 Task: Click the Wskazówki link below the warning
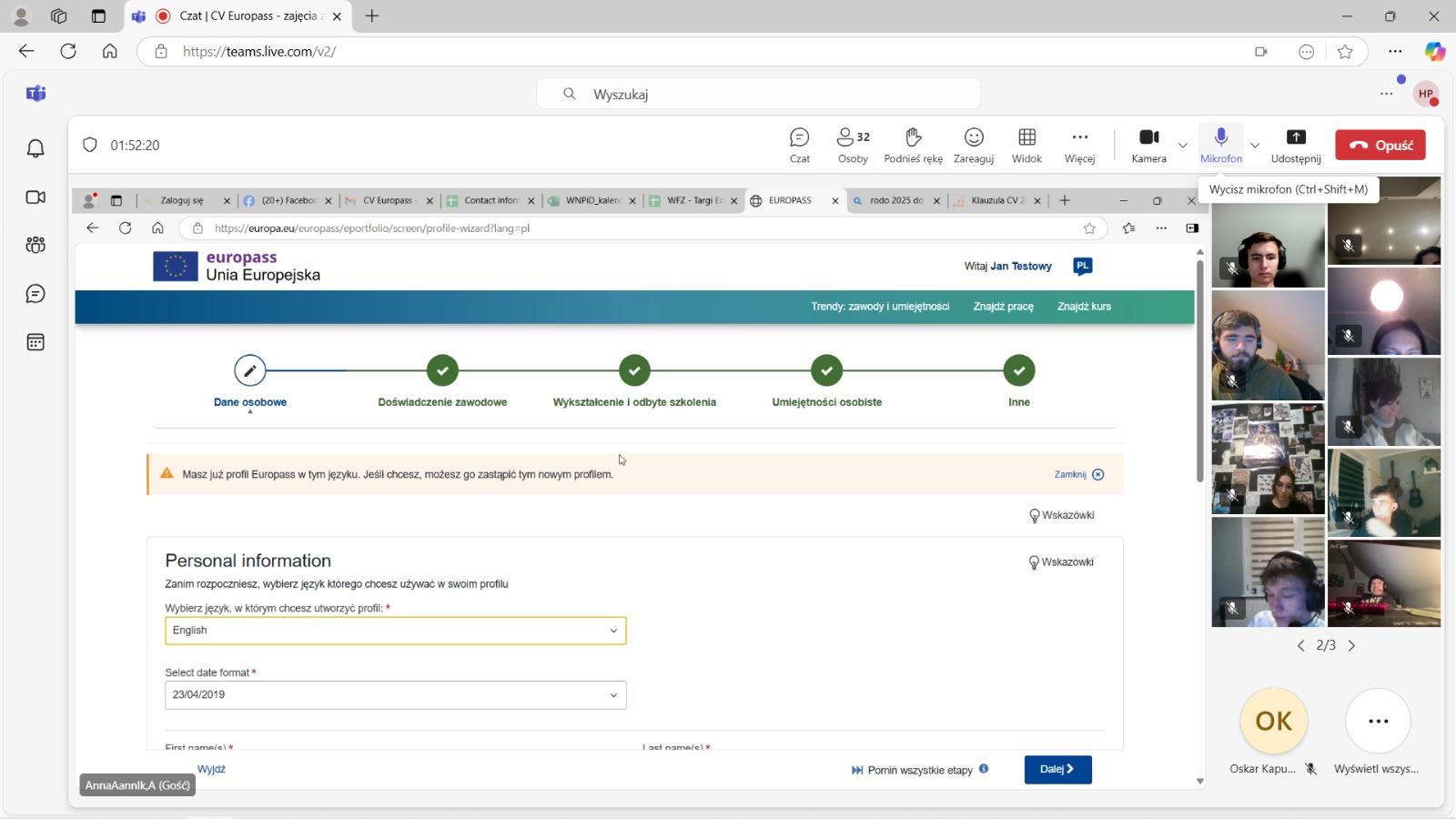(1061, 515)
